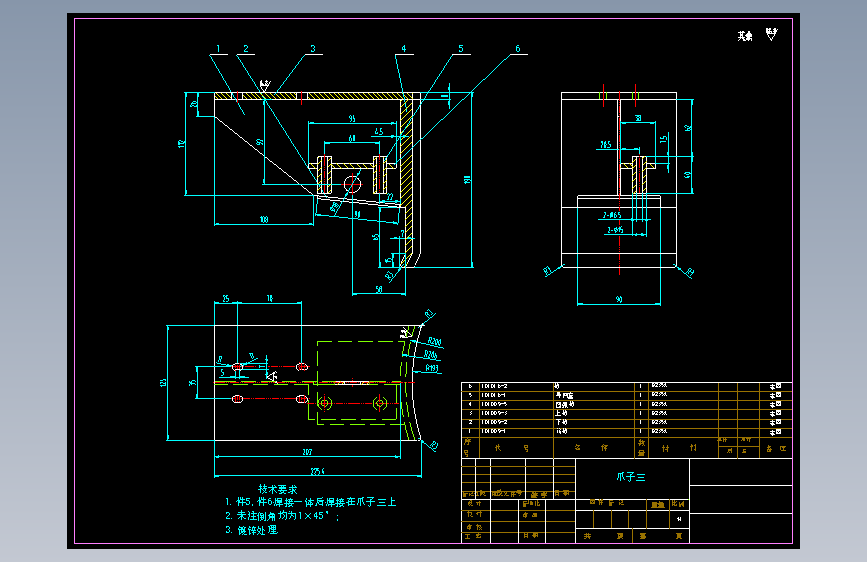Select the 2-Φ6.5 hole callout
The width and height of the screenshot is (867, 562).
pyautogui.click(x=612, y=215)
